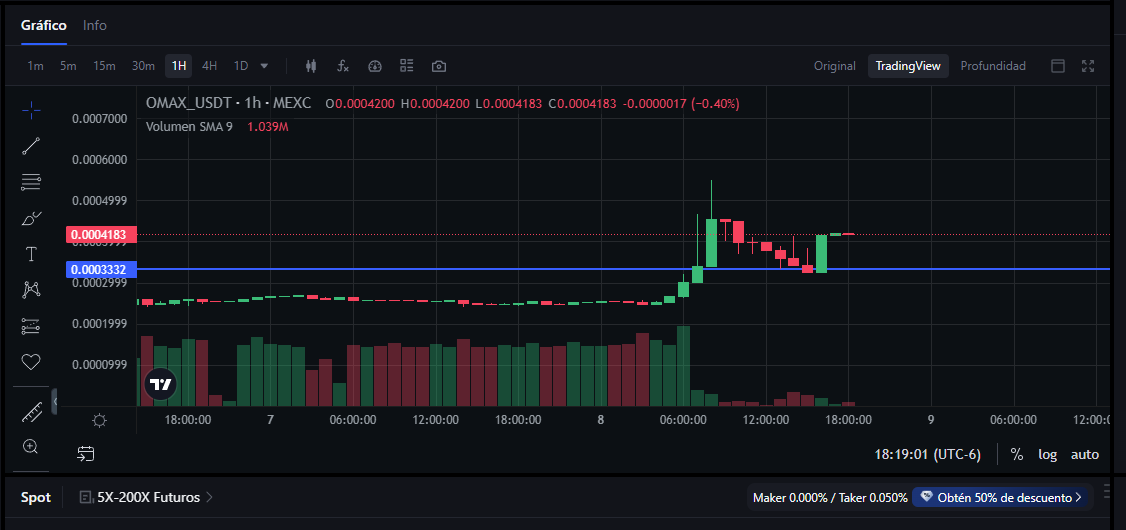Screen dimensions: 1126x530
Task: Select the 1m timeframe
Action: pos(35,66)
